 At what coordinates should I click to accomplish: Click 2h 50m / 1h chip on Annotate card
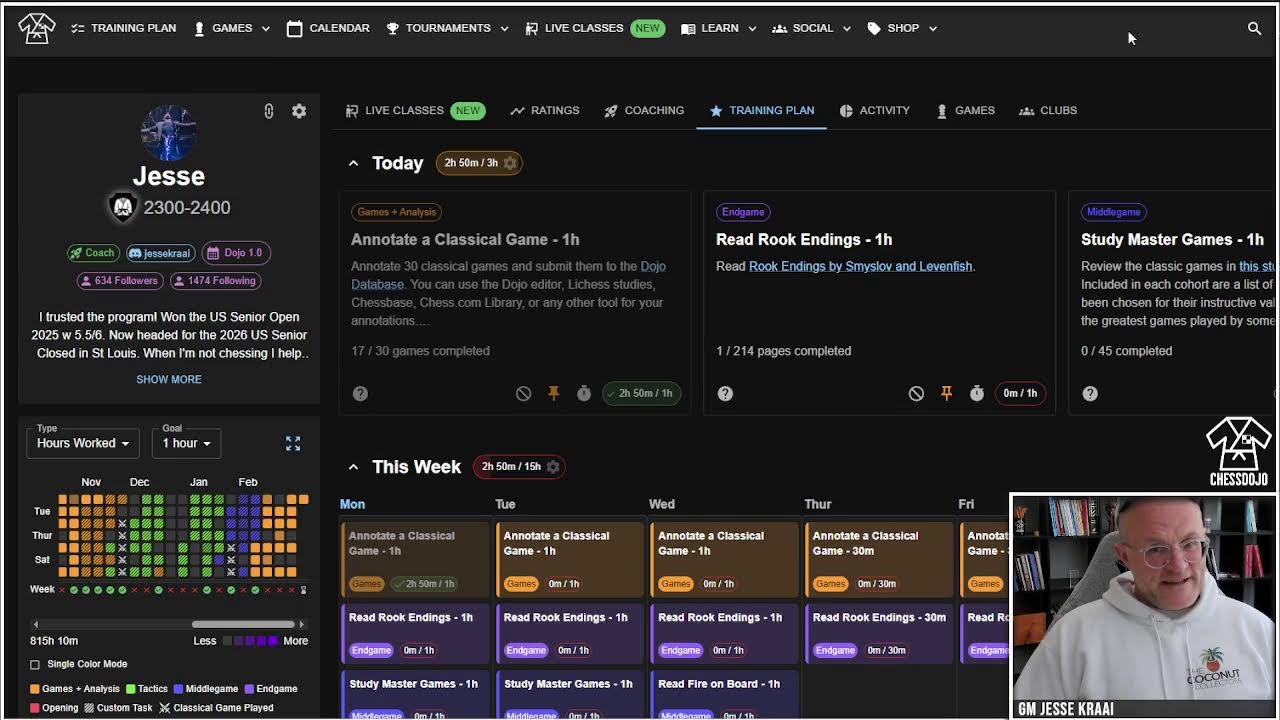(641, 394)
